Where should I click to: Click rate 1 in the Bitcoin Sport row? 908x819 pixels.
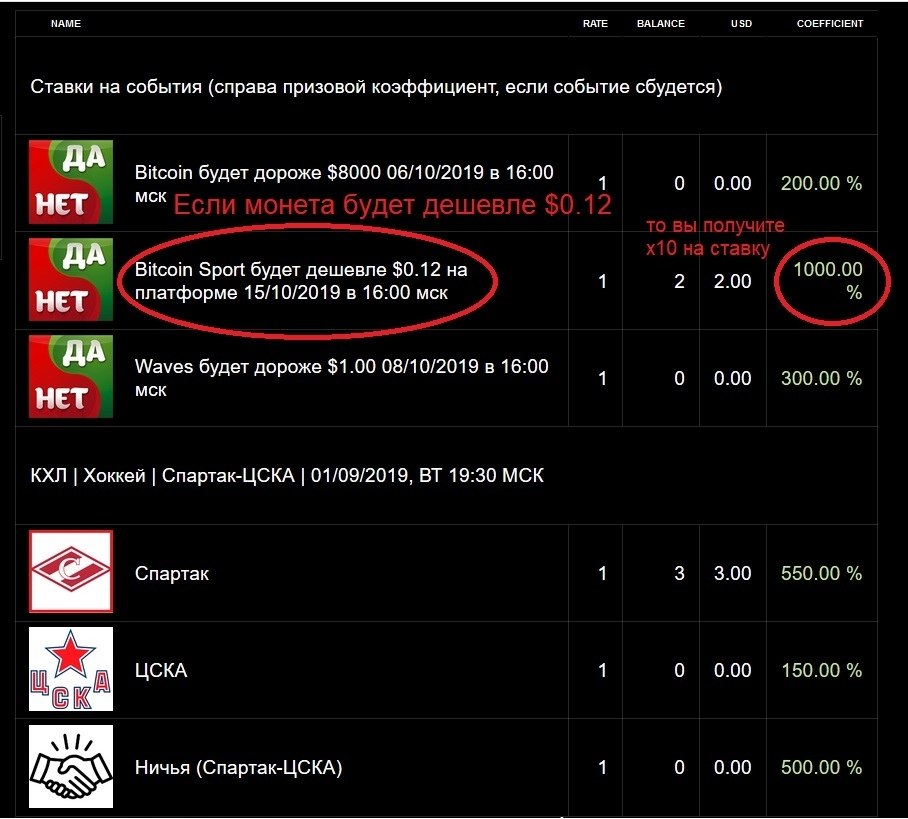pyautogui.click(x=602, y=281)
